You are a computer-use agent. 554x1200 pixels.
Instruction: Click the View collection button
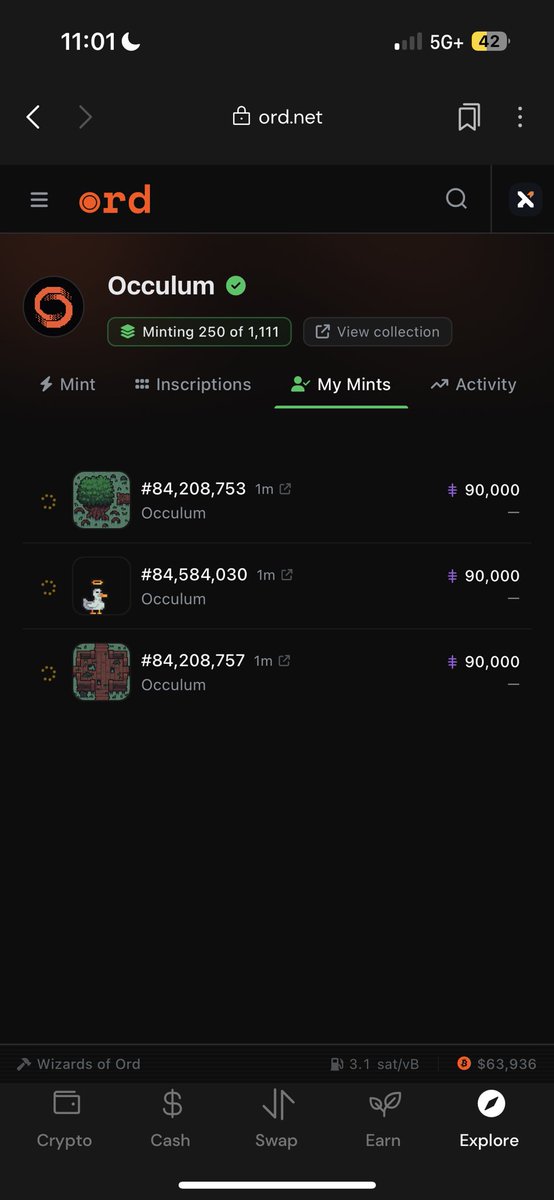[378, 332]
